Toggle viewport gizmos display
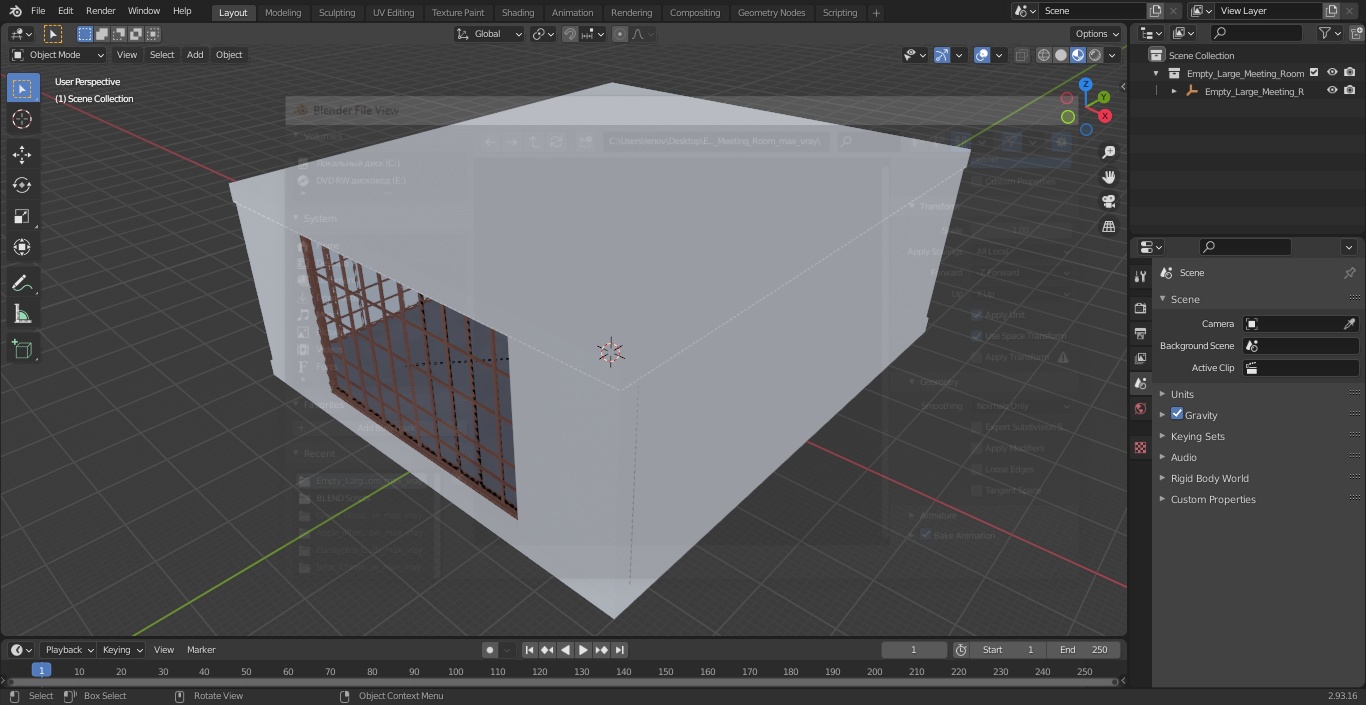 (x=941, y=55)
